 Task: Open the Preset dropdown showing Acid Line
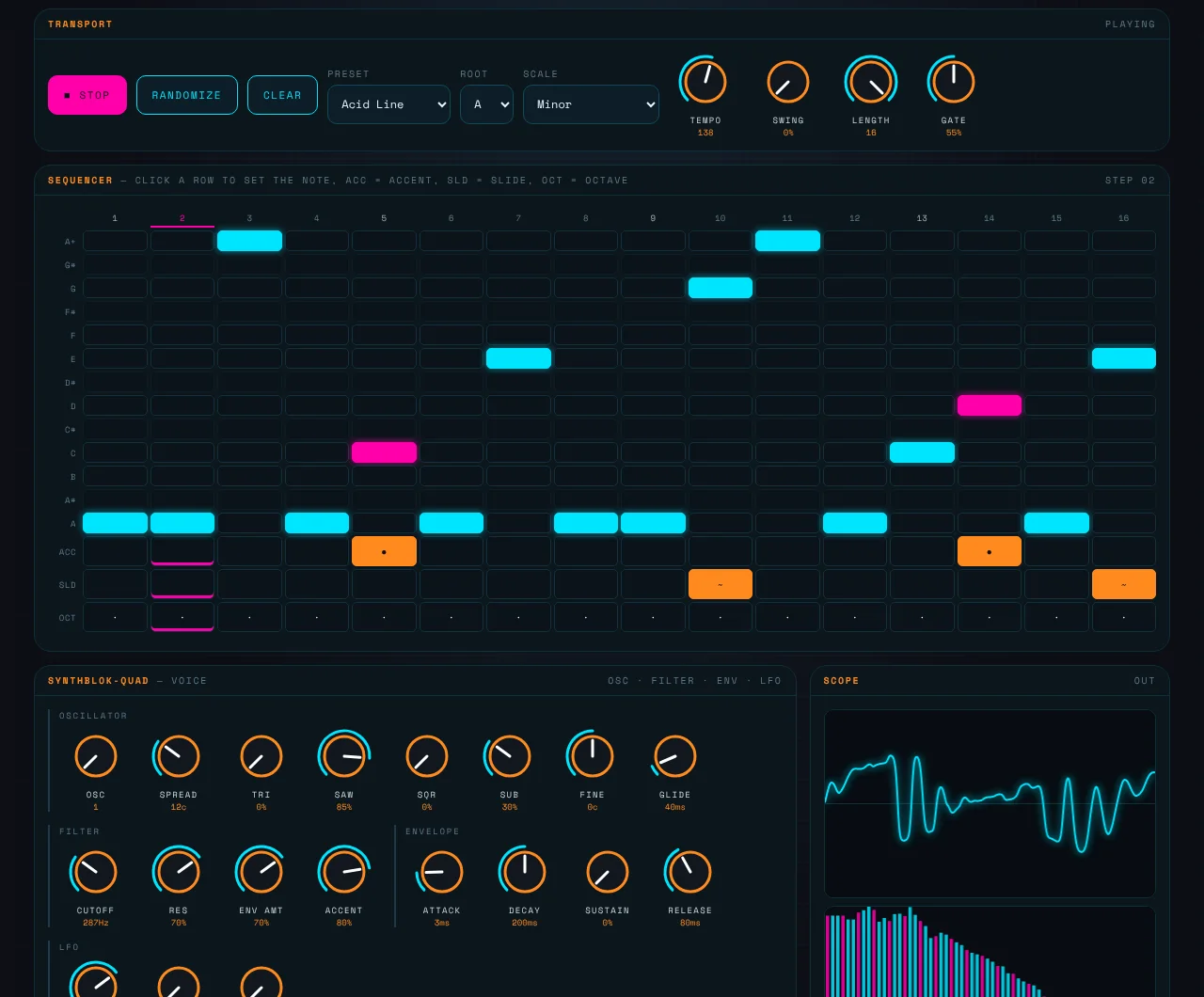388,104
